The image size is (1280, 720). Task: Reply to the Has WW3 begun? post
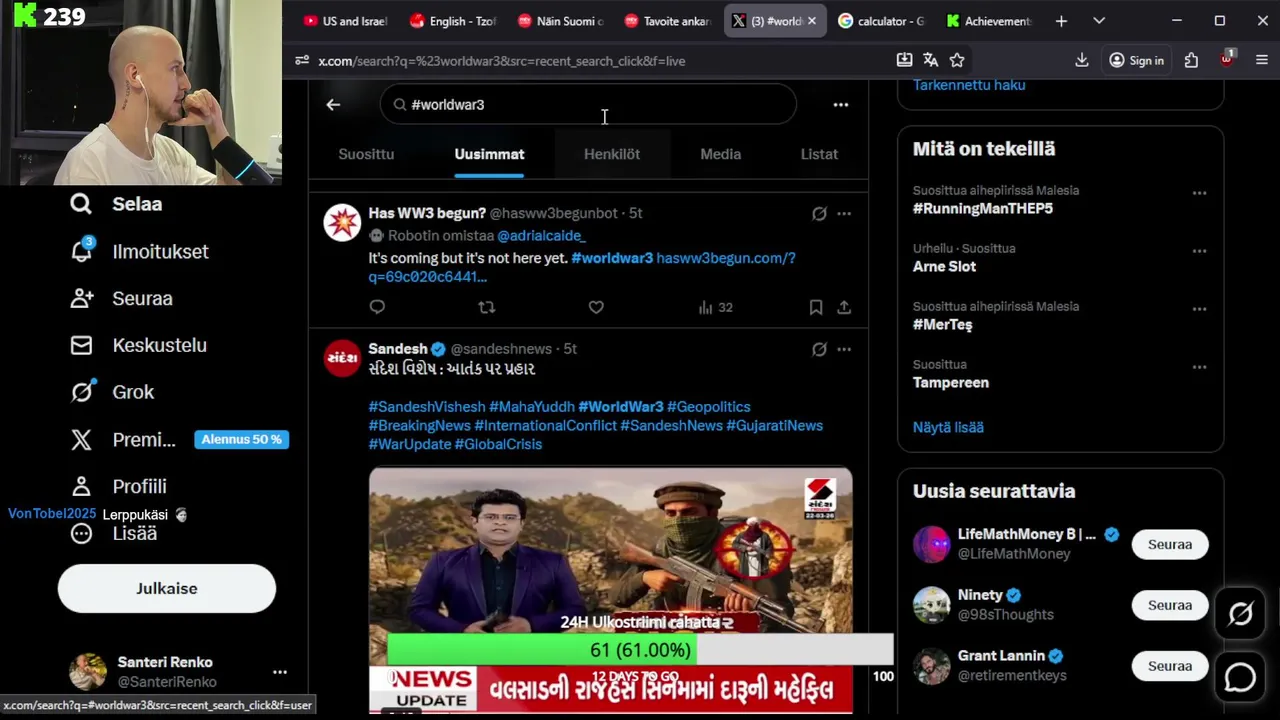(377, 307)
